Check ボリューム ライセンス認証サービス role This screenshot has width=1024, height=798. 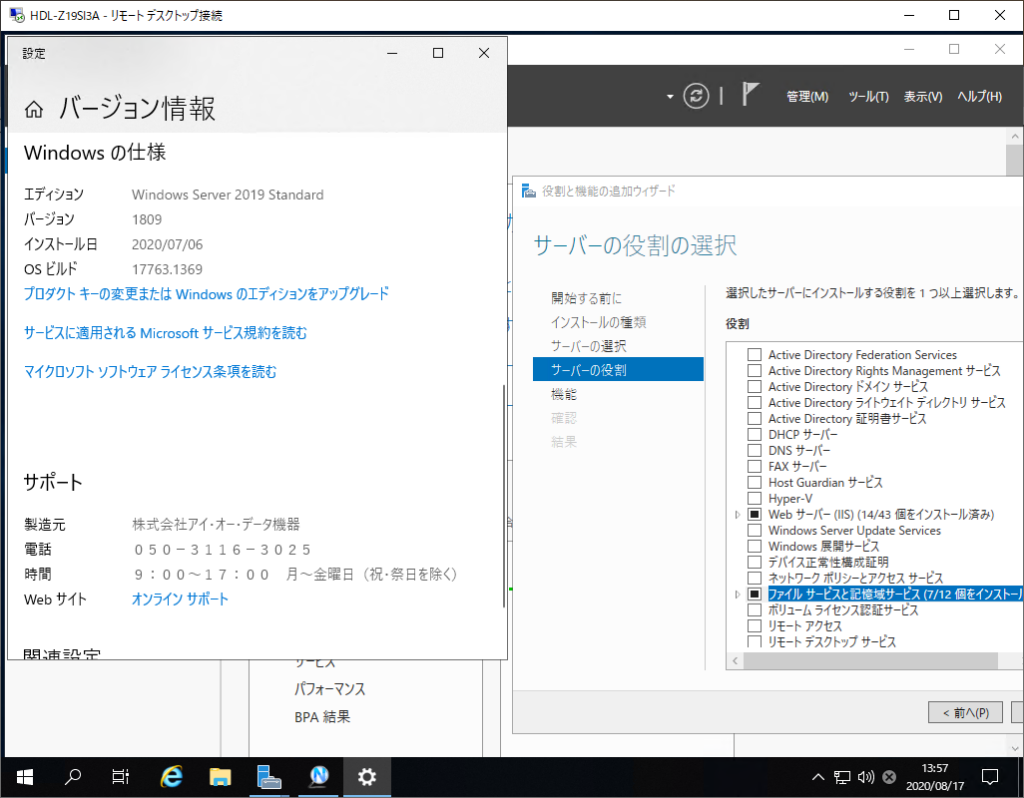[754, 610]
